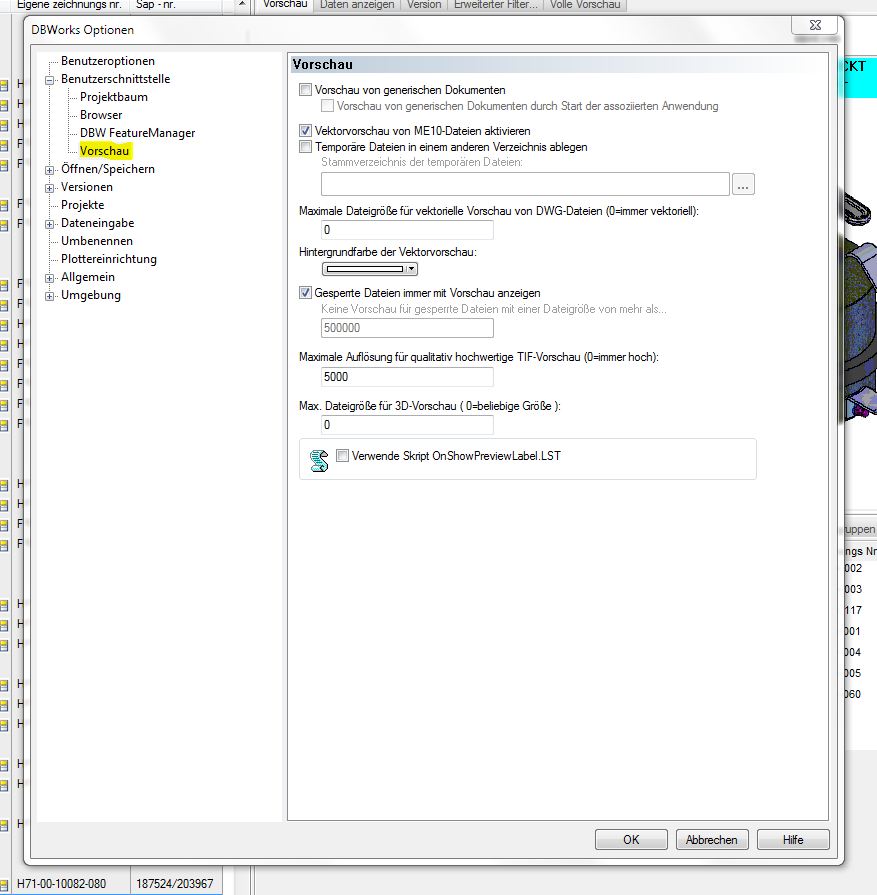Screen dimensions: 877x895
Task: Click cell 187524/203967 in background table
Action: tap(176, 883)
